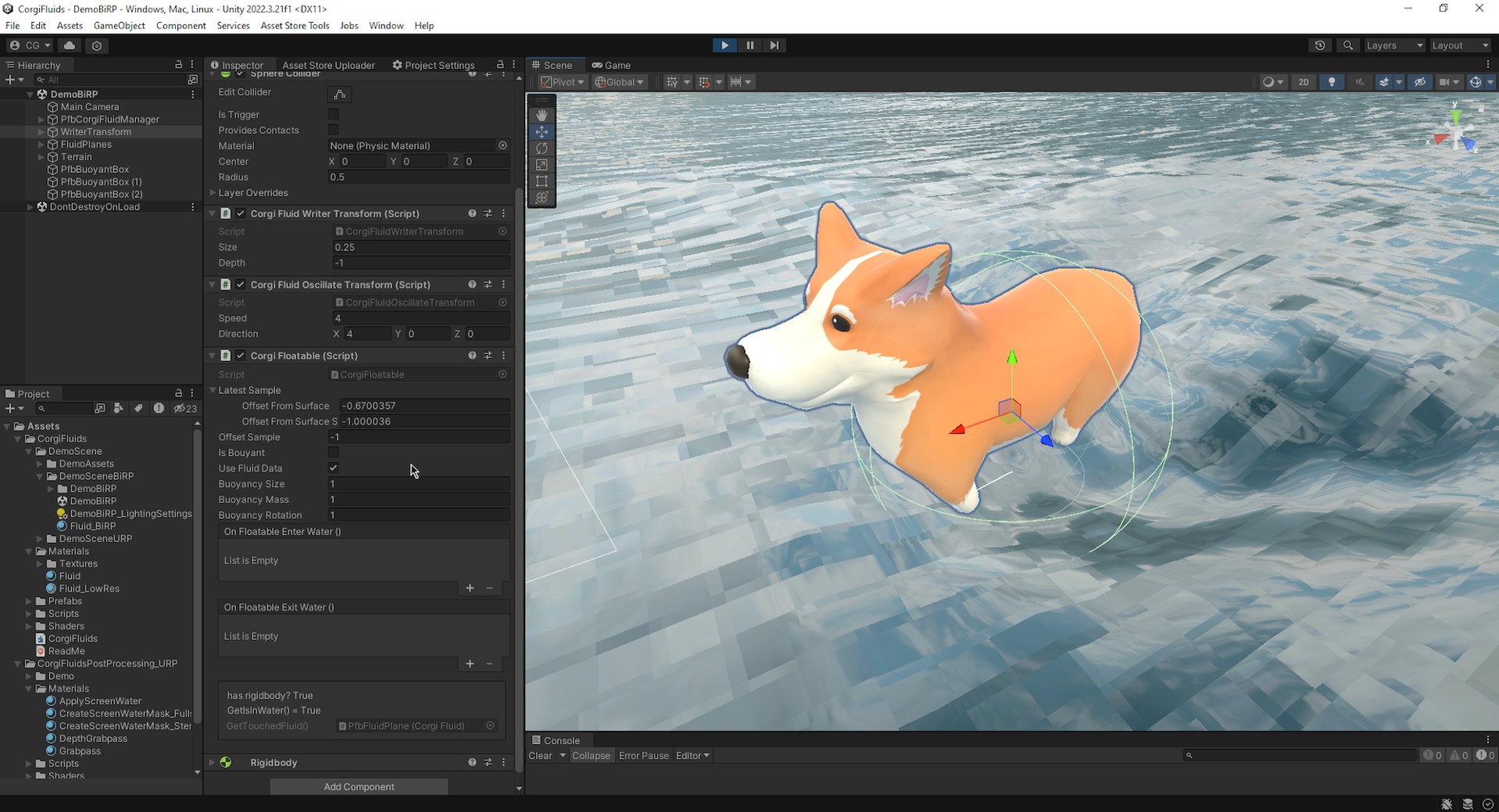Viewport: 1499px width, 812px height.
Task: Select the Rotate tool
Action: [542, 148]
